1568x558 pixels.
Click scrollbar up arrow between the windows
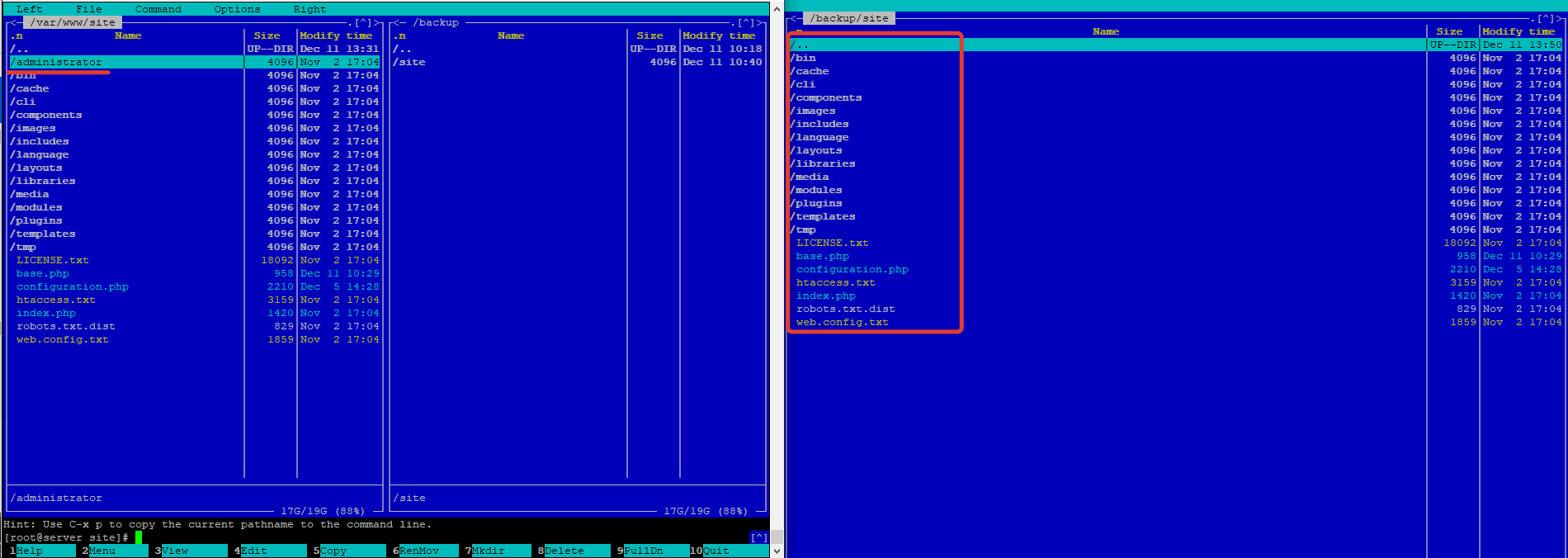(x=777, y=7)
